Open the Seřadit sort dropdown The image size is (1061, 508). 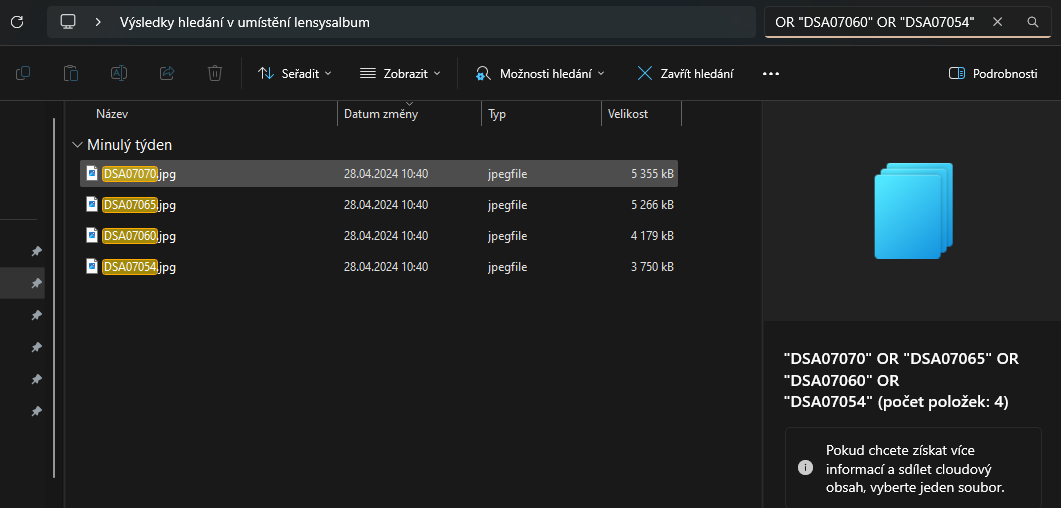(295, 74)
